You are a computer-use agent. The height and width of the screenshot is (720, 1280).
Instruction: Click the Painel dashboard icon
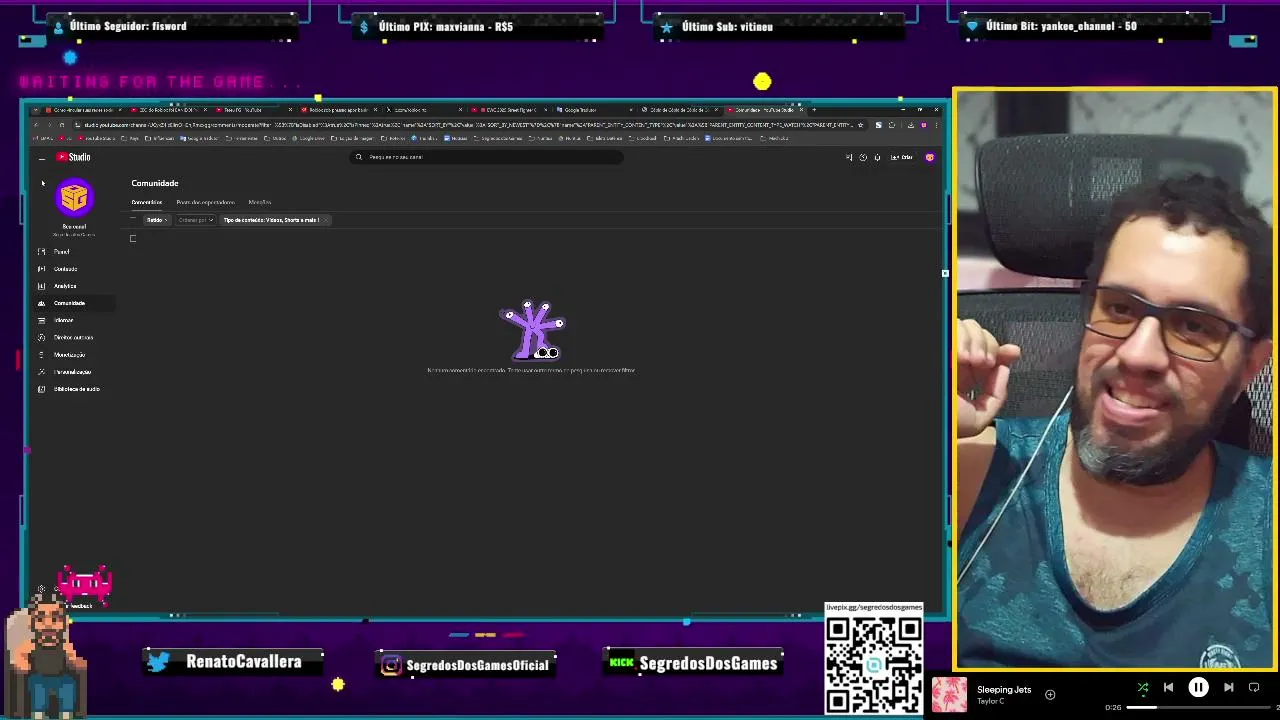(x=41, y=252)
